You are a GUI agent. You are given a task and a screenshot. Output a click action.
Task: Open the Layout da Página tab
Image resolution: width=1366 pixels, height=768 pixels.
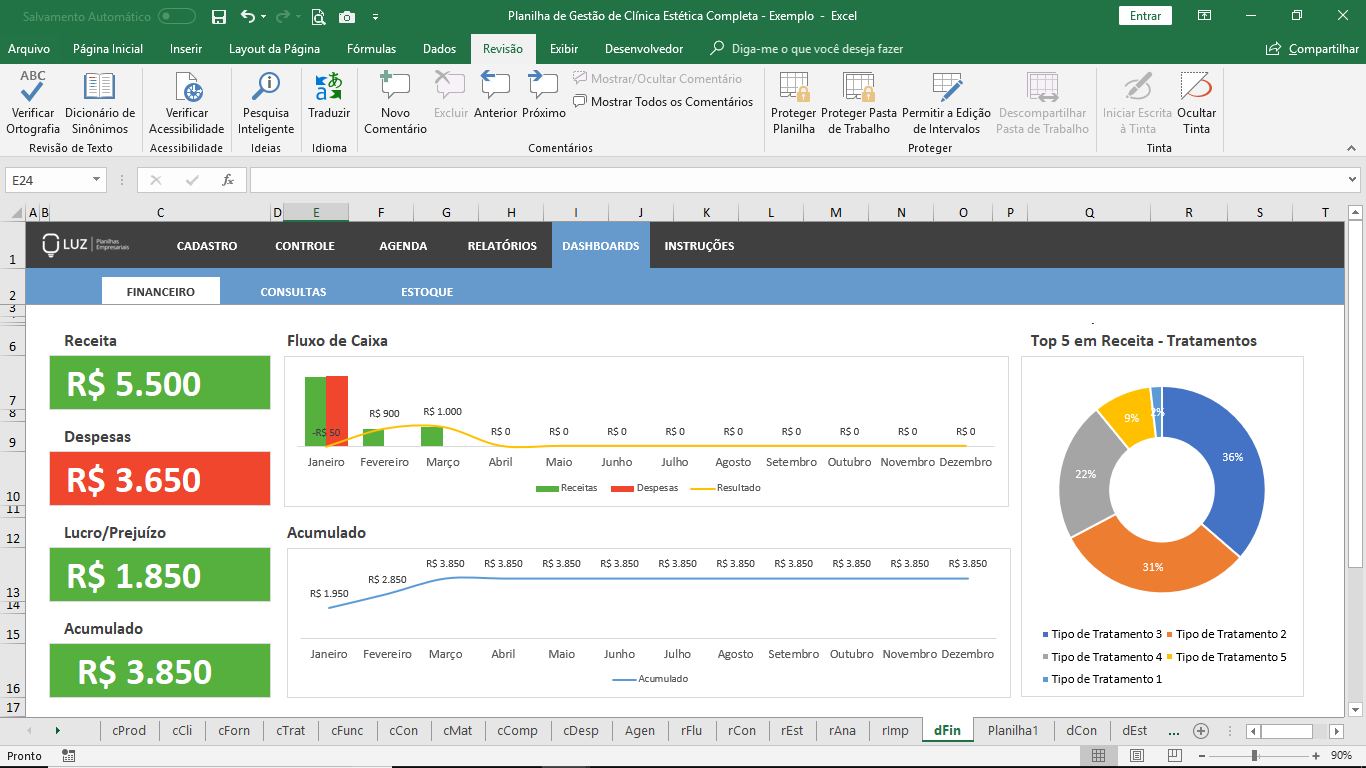[274, 49]
